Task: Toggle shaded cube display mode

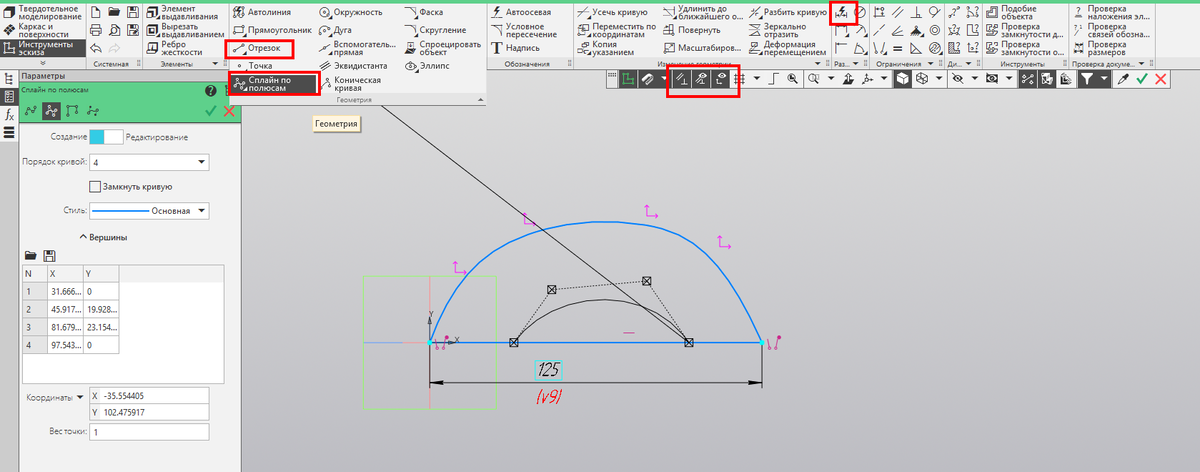Action: 902,78
